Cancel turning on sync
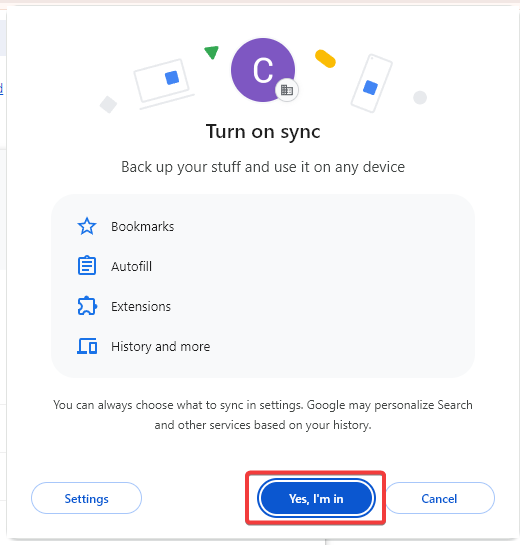Screen dimensions: 520x545 point(439,498)
